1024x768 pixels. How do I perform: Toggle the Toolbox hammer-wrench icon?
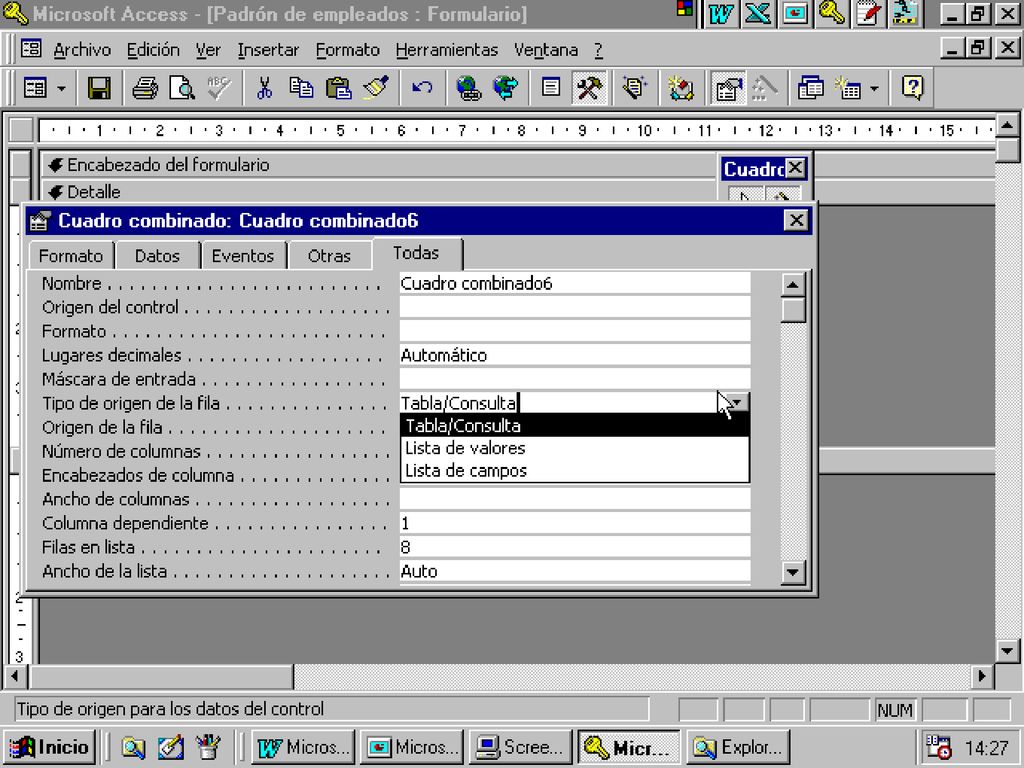[589, 88]
